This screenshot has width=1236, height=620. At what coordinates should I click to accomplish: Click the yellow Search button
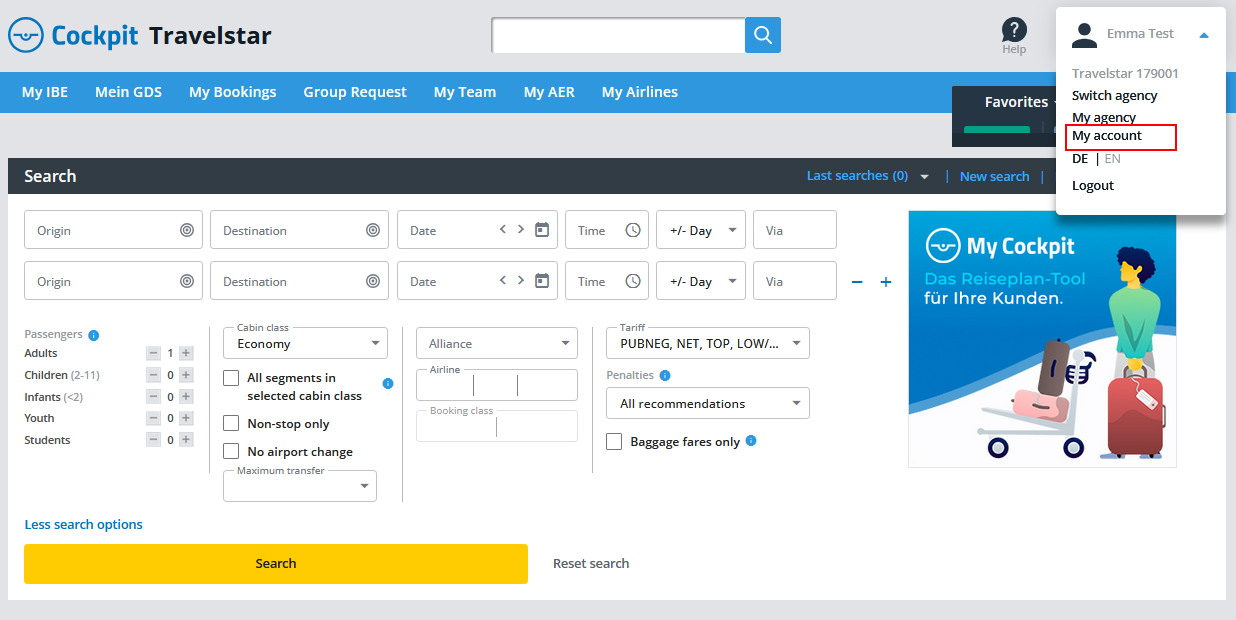coord(276,564)
